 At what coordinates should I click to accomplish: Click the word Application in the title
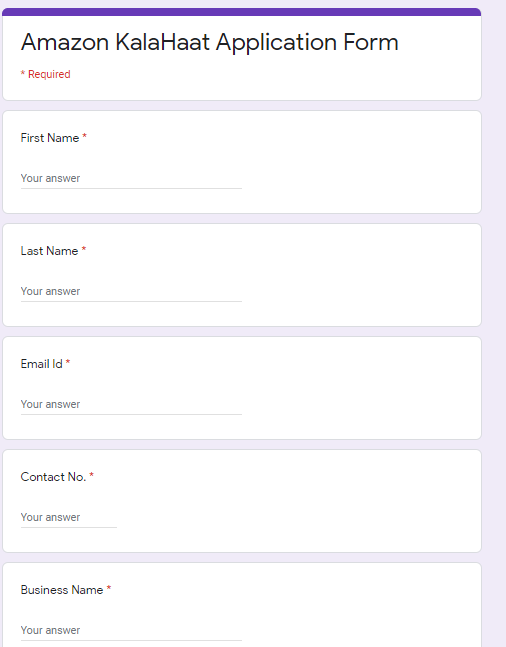[x=276, y=43]
